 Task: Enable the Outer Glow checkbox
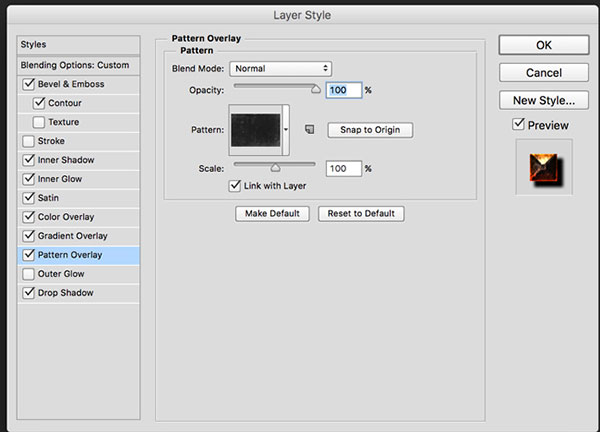(x=29, y=274)
